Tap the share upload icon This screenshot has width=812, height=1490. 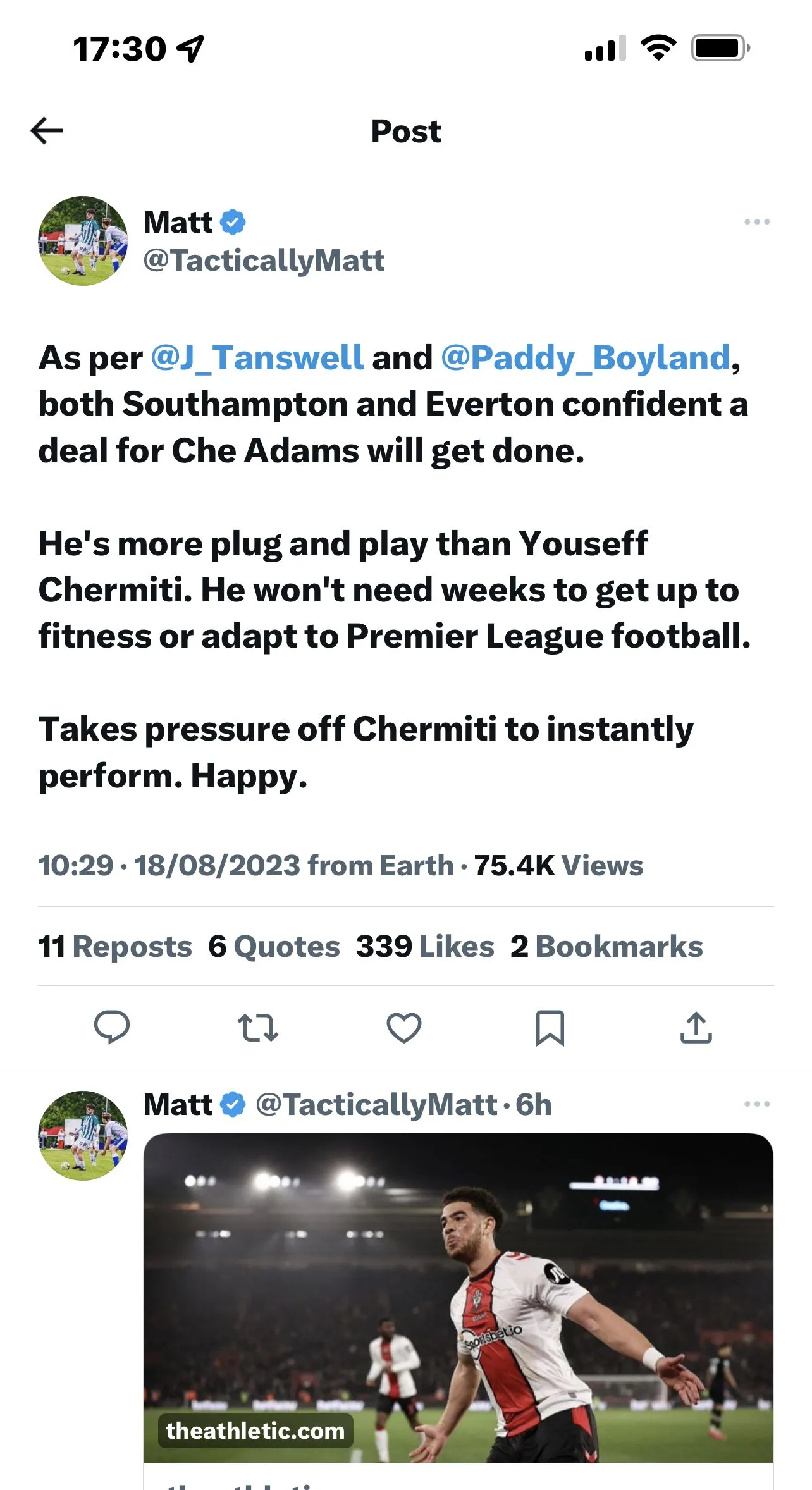point(696,1027)
